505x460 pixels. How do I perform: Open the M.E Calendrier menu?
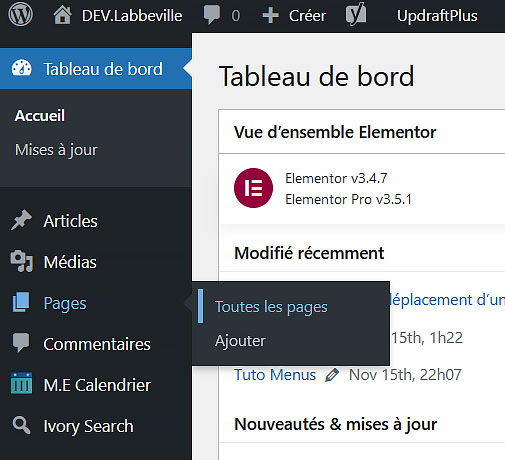97,385
